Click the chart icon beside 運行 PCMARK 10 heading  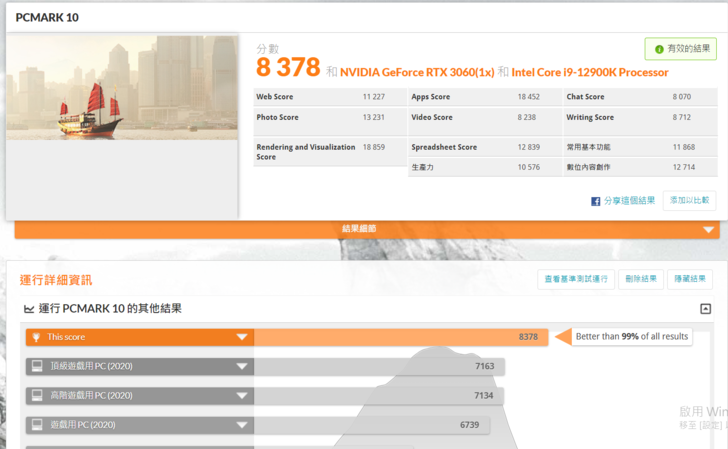point(29,309)
